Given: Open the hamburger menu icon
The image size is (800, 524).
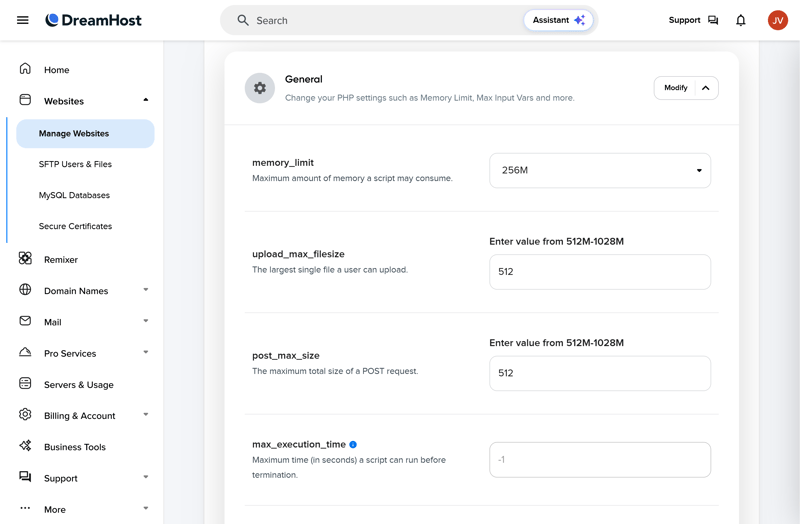Looking at the screenshot, I should 22,20.
